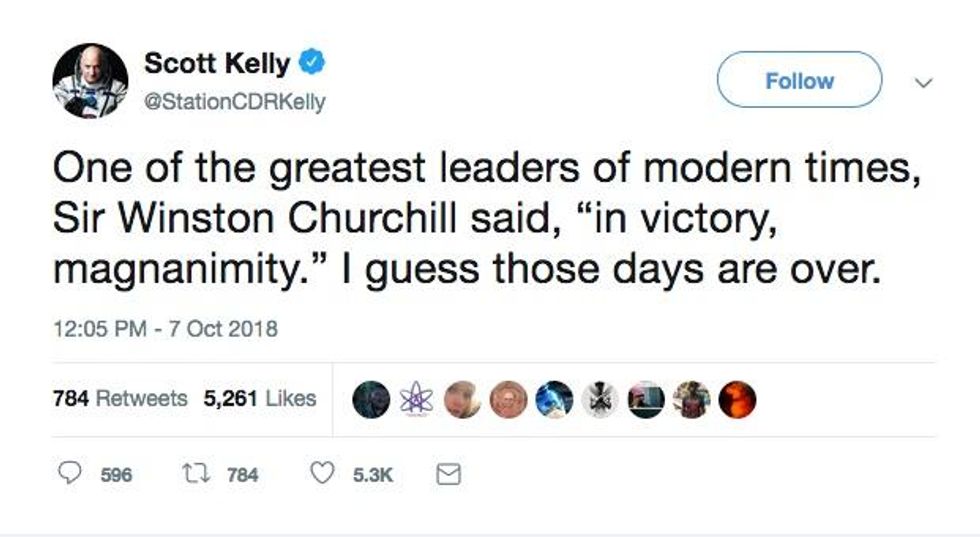The height and width of the screenshot is (537, 980).
Task: Click the Scott Kelly display name
Action: click(217, 64)
